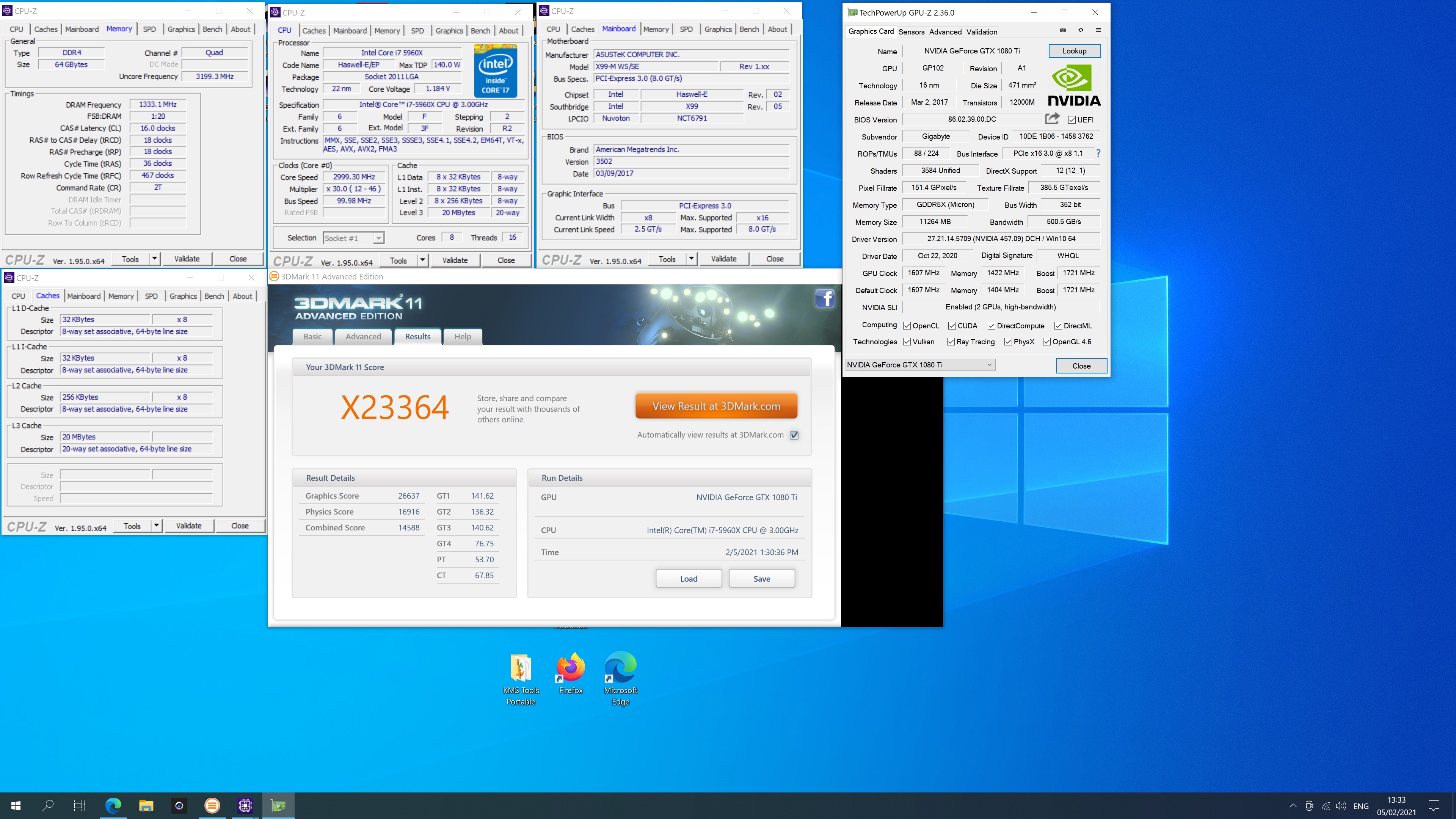The height and width of the screenshot is (819, 1456).
Task: Click the NVIDIA logo in GPU-Z
Action: (1074, 85)
